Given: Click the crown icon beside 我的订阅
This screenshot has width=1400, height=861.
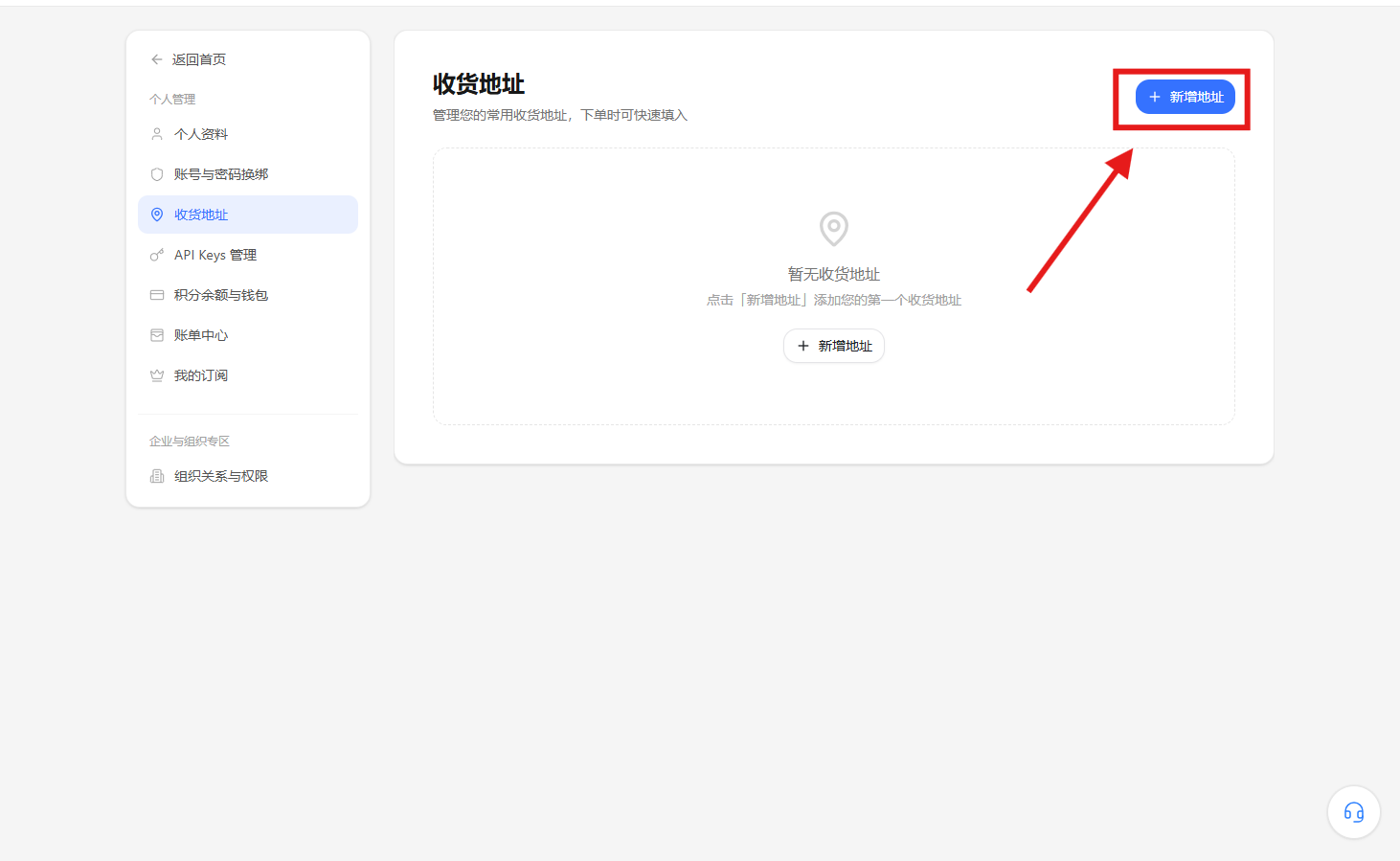Looking at the screenshot, I should pyautogui.click(x=157, y=375).
